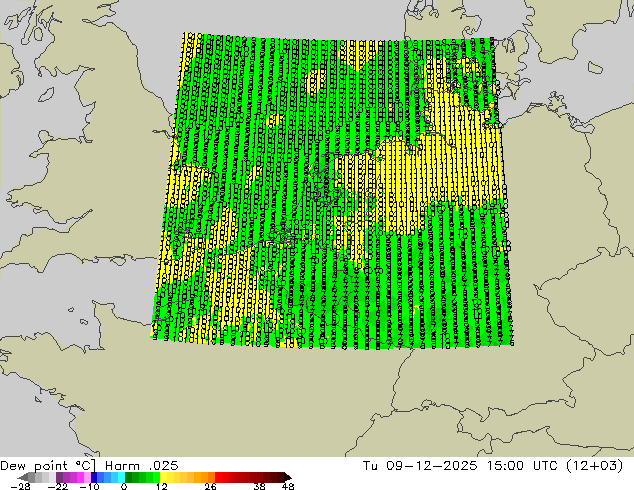Screen dimensions: 634x490
Task: Click the -28 legend scale value
Action: coord(20,486)
